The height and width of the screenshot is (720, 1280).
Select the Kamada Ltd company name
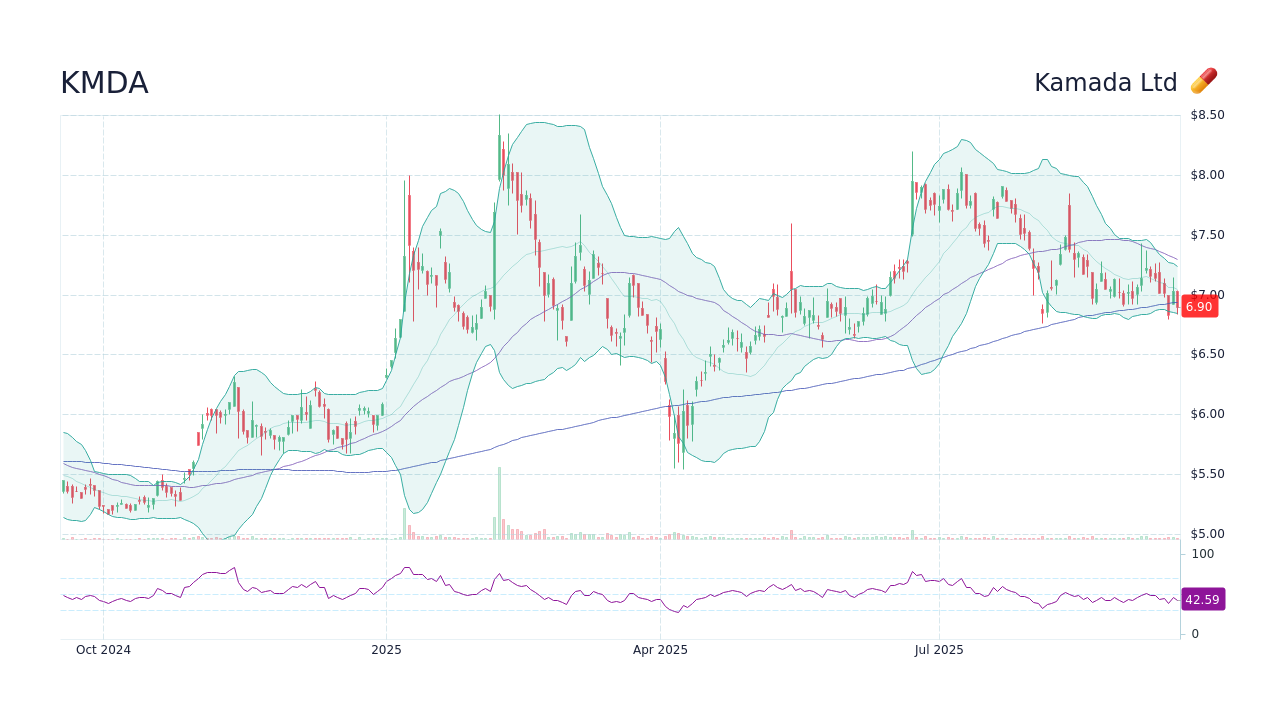point(1106,82)
